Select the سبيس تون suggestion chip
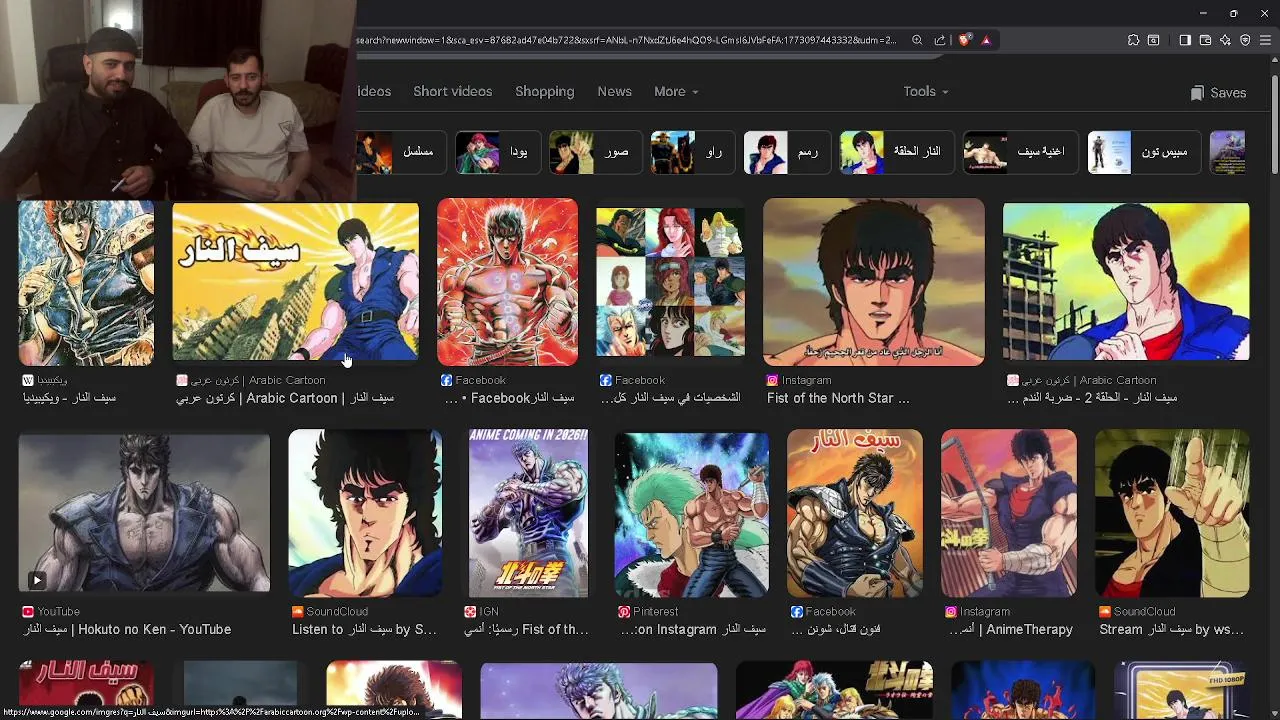Screen dimensions: 1280x720 pyautogui.click(x=1143, y=152)
